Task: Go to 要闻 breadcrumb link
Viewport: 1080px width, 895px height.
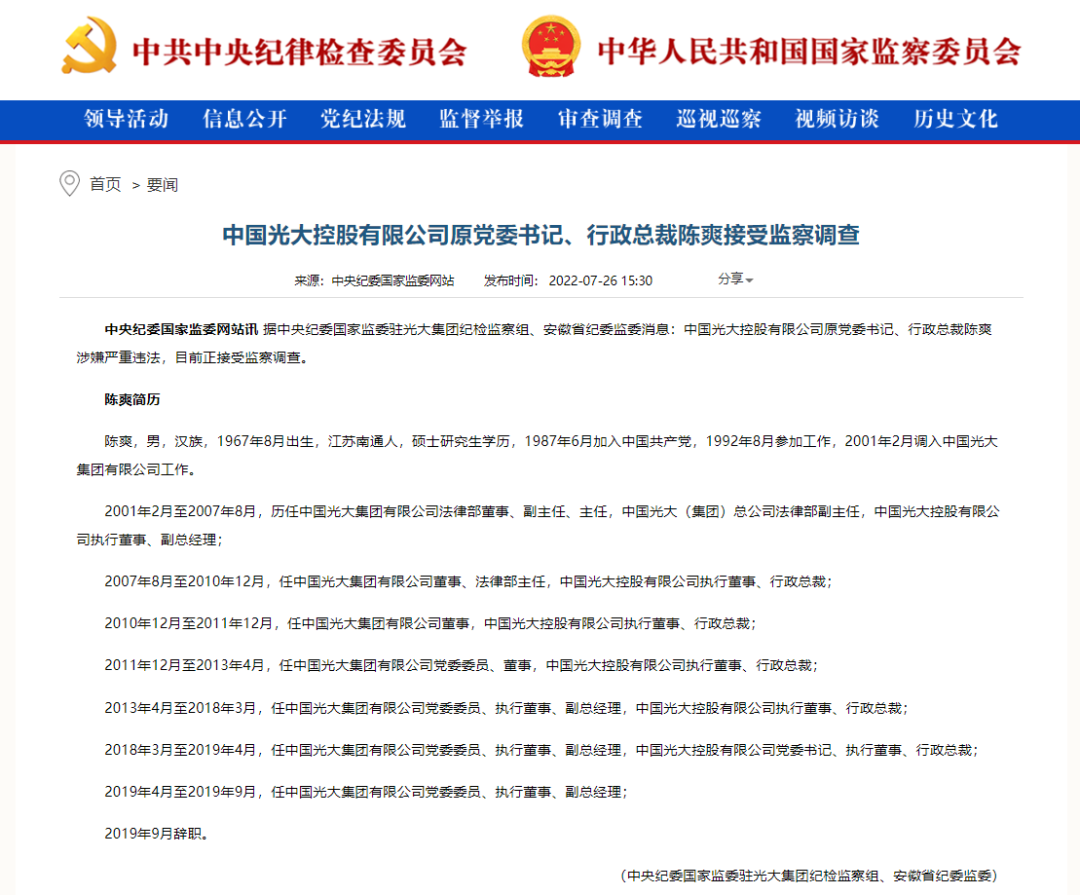Action: point(163,185)
